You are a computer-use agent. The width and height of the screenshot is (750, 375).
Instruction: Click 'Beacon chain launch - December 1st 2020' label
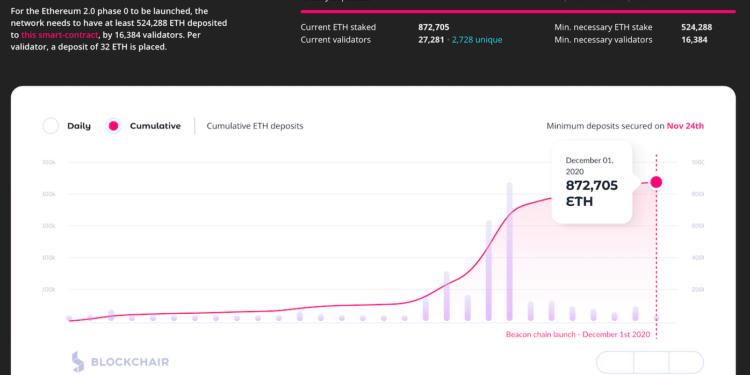[x=578, y=334]
